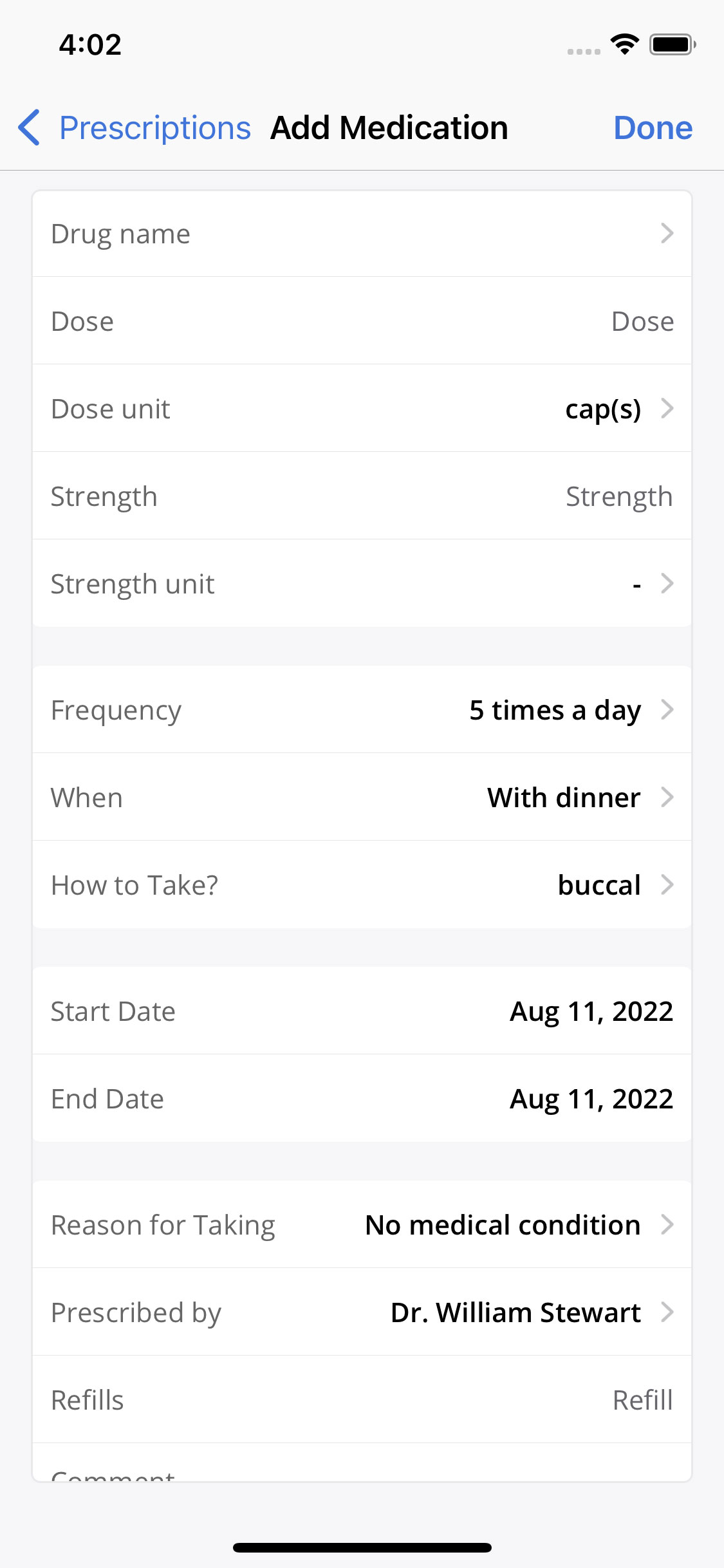The height and width of the screenshot is (1568, 724).
Task: Edit Reason for Taking condition
Action: click(x=503, y=1225)
